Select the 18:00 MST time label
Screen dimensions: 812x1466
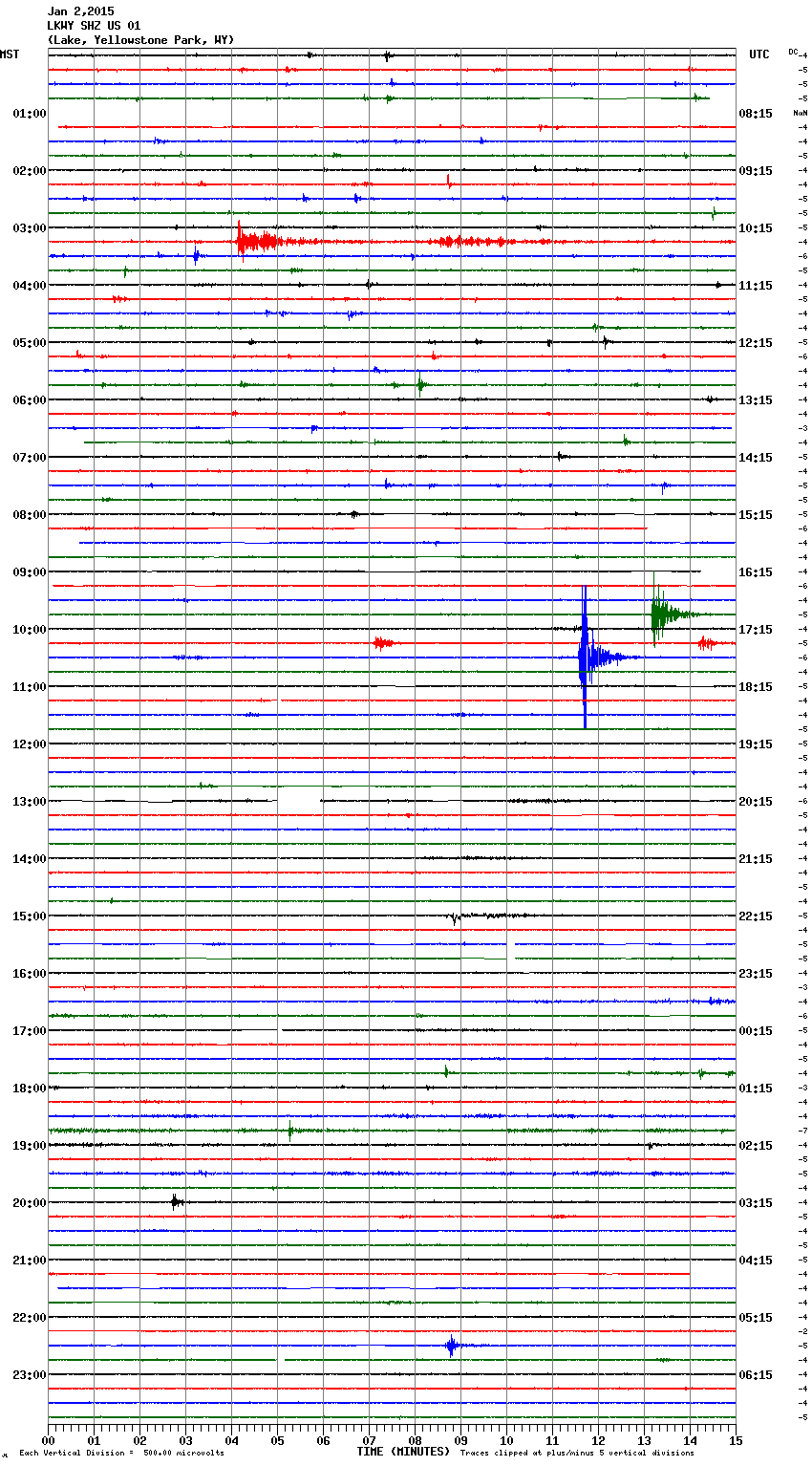coord(30,1089)
